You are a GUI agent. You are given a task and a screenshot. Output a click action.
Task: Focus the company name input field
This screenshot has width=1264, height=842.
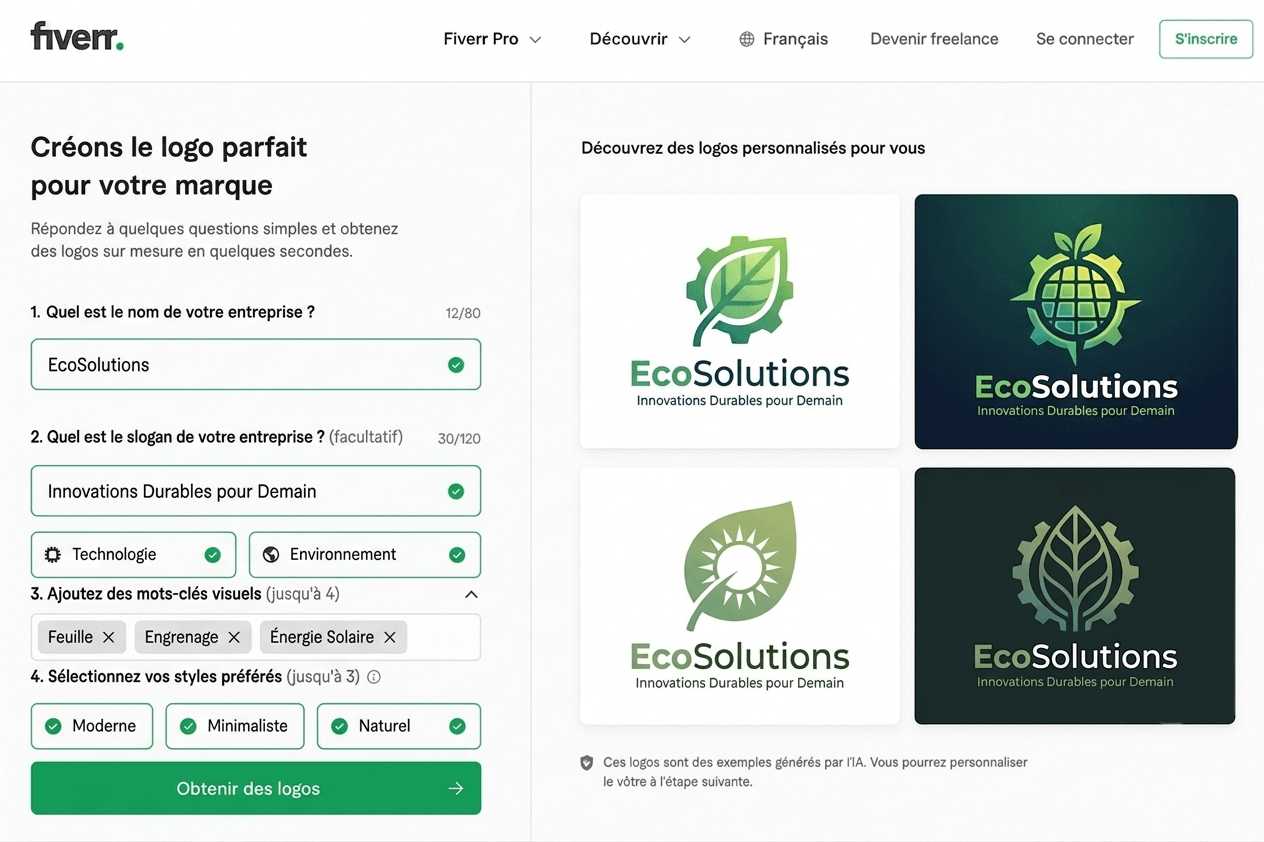click(256, 364)
